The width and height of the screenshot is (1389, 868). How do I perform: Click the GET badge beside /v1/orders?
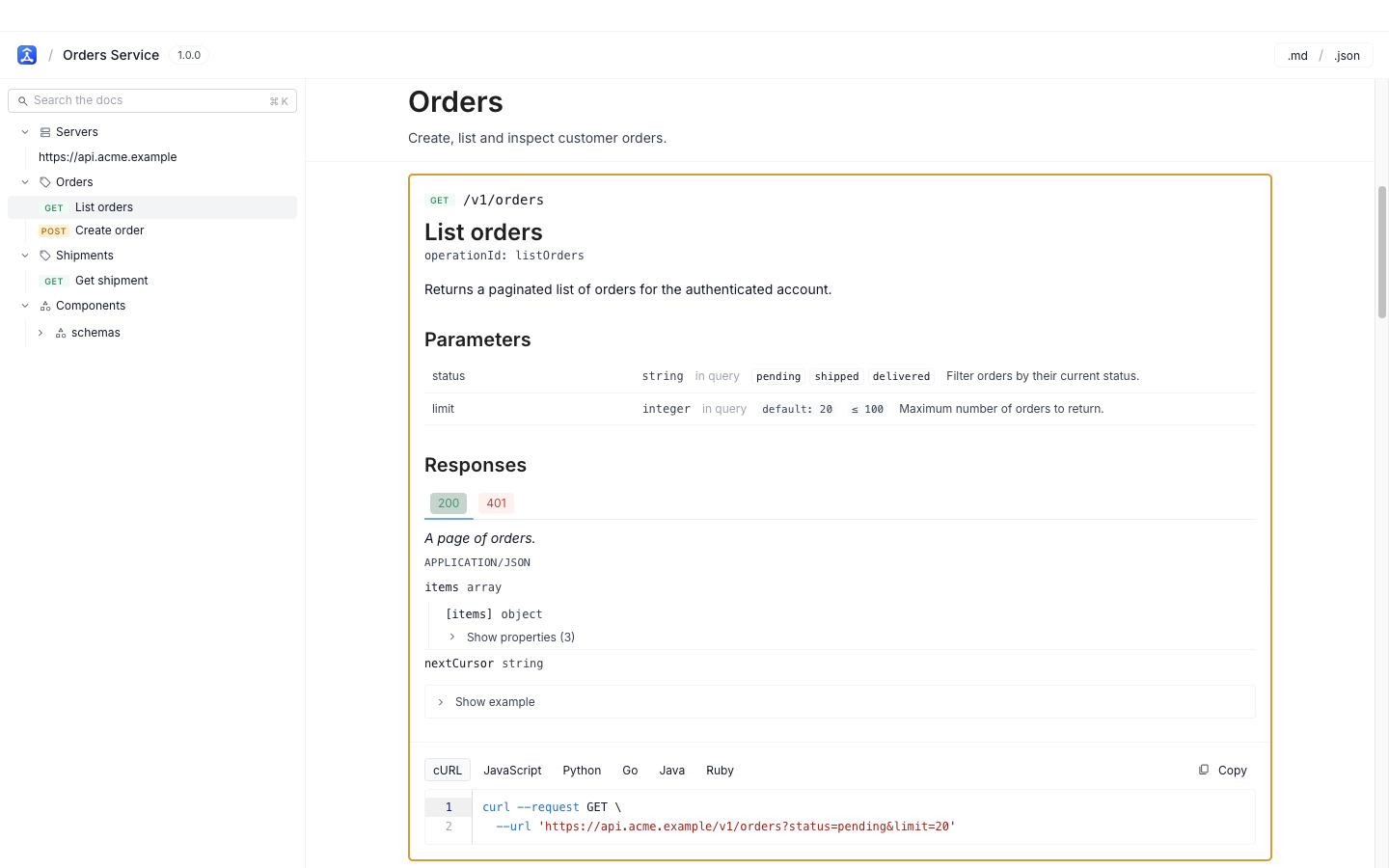tap(440, 201)
